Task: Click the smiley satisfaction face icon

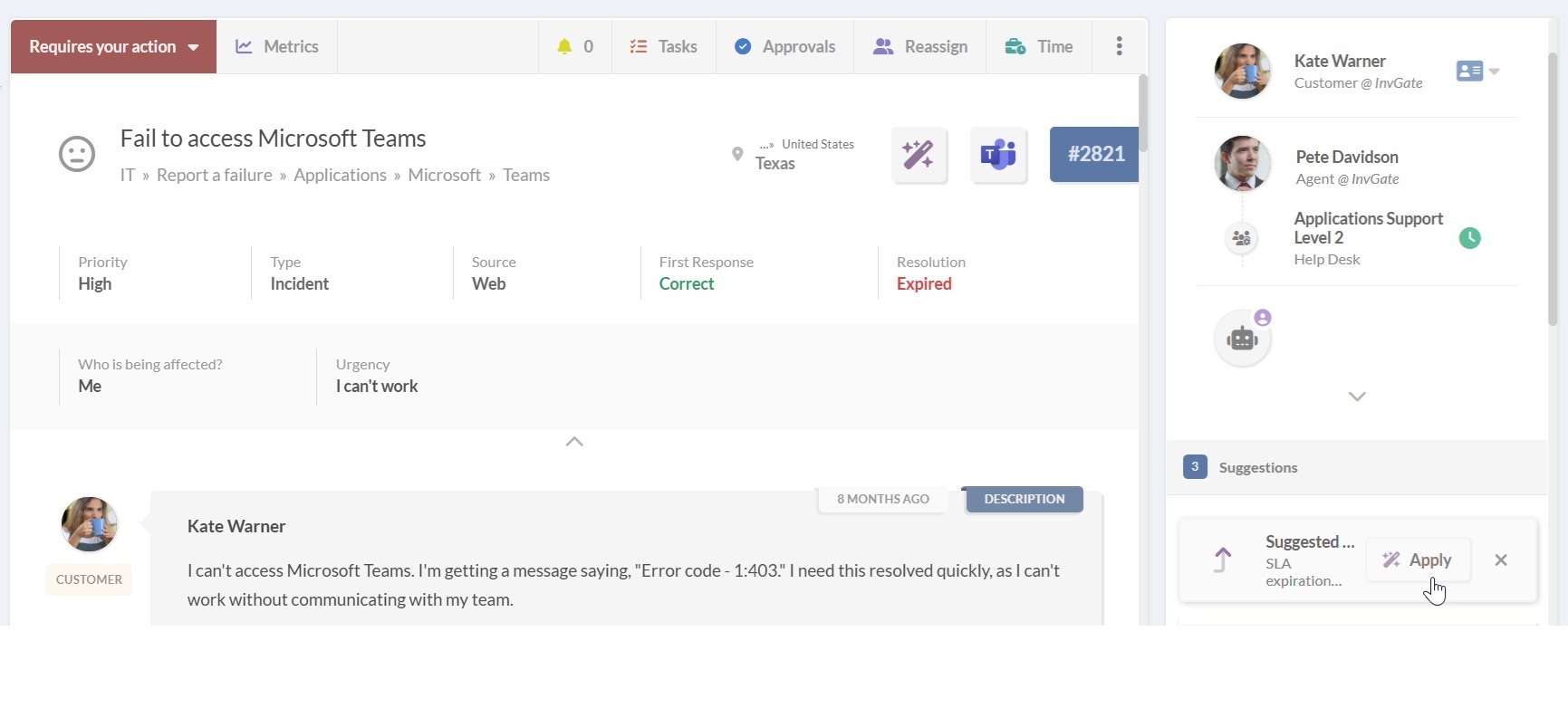Action: point(77,154)
